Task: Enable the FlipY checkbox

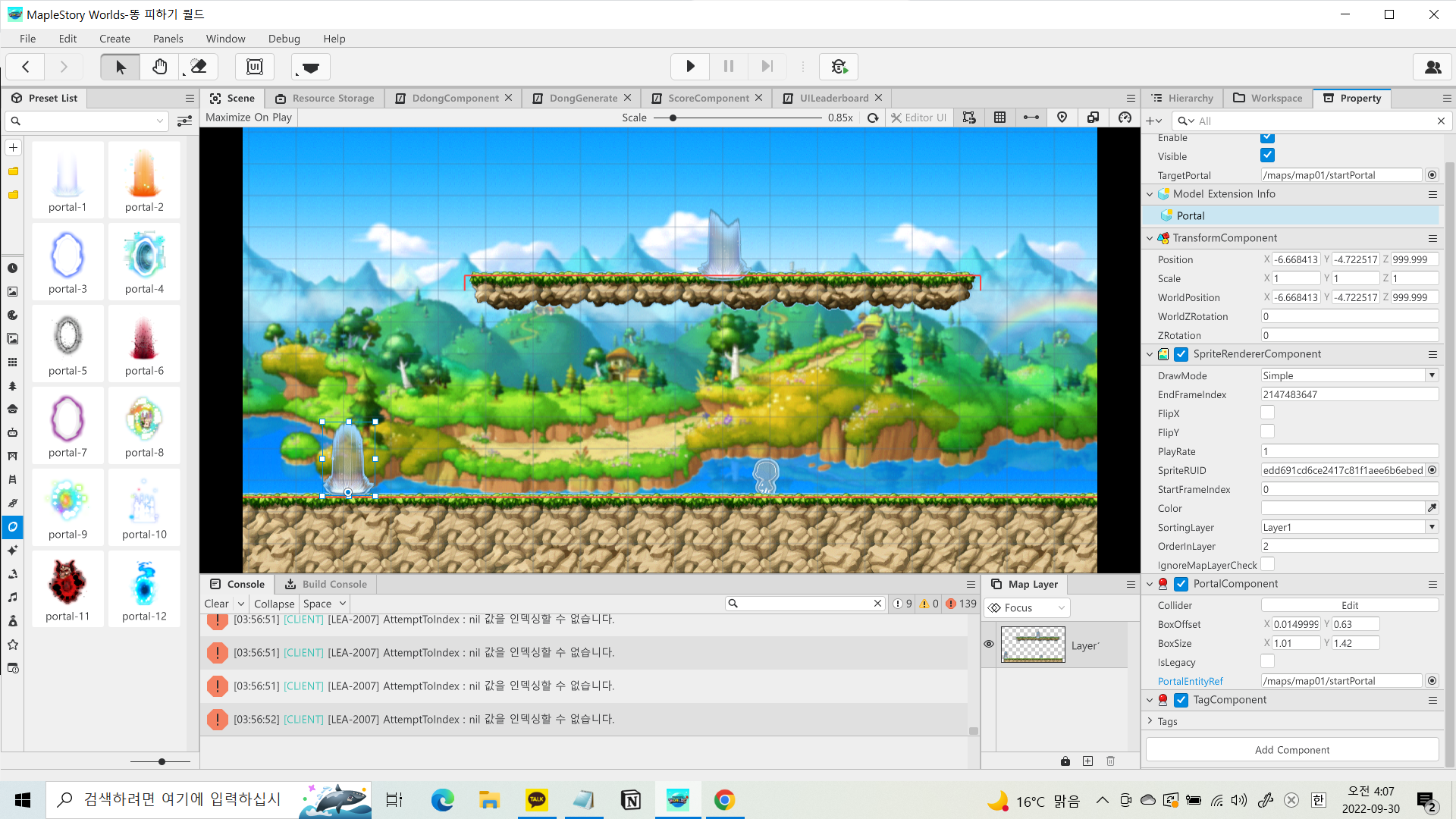Action: click(1267, 431)
